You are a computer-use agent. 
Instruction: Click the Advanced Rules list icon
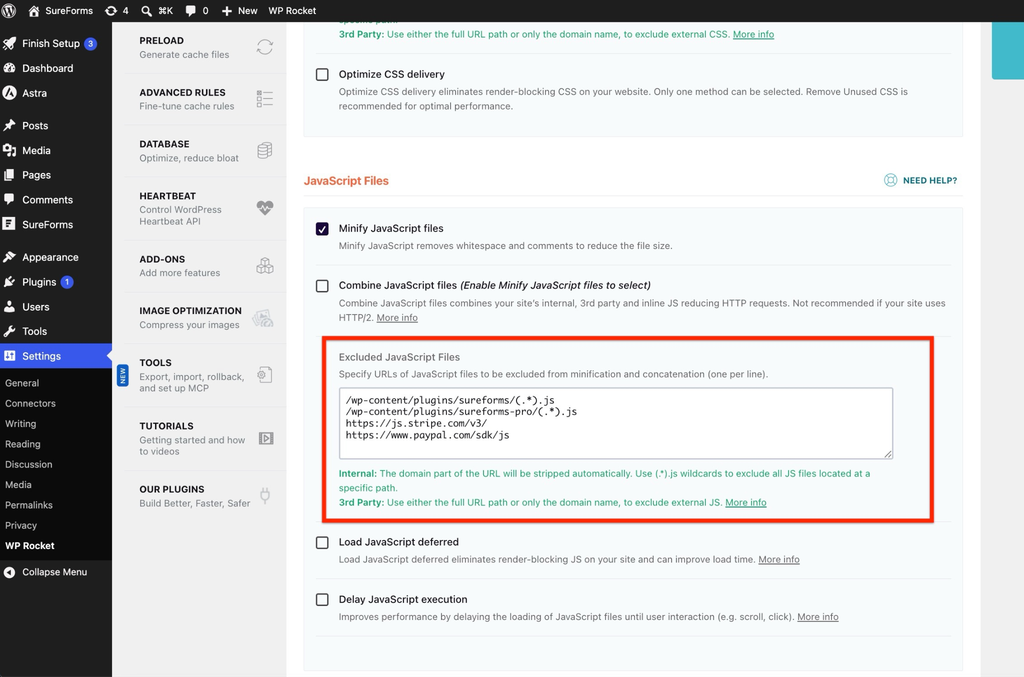coord(264,99)
